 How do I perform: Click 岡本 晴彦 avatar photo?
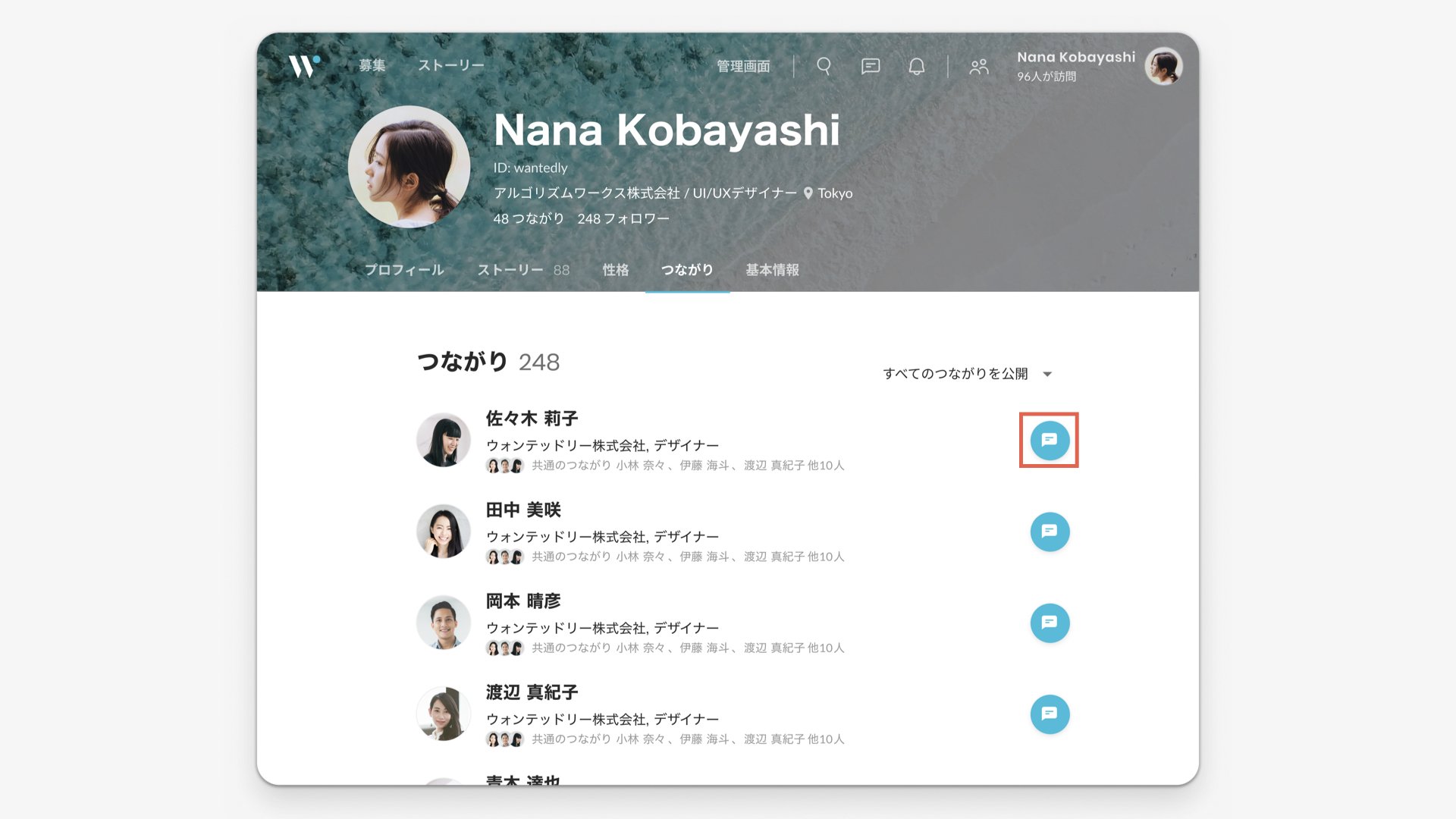click(x=444, y=623)
